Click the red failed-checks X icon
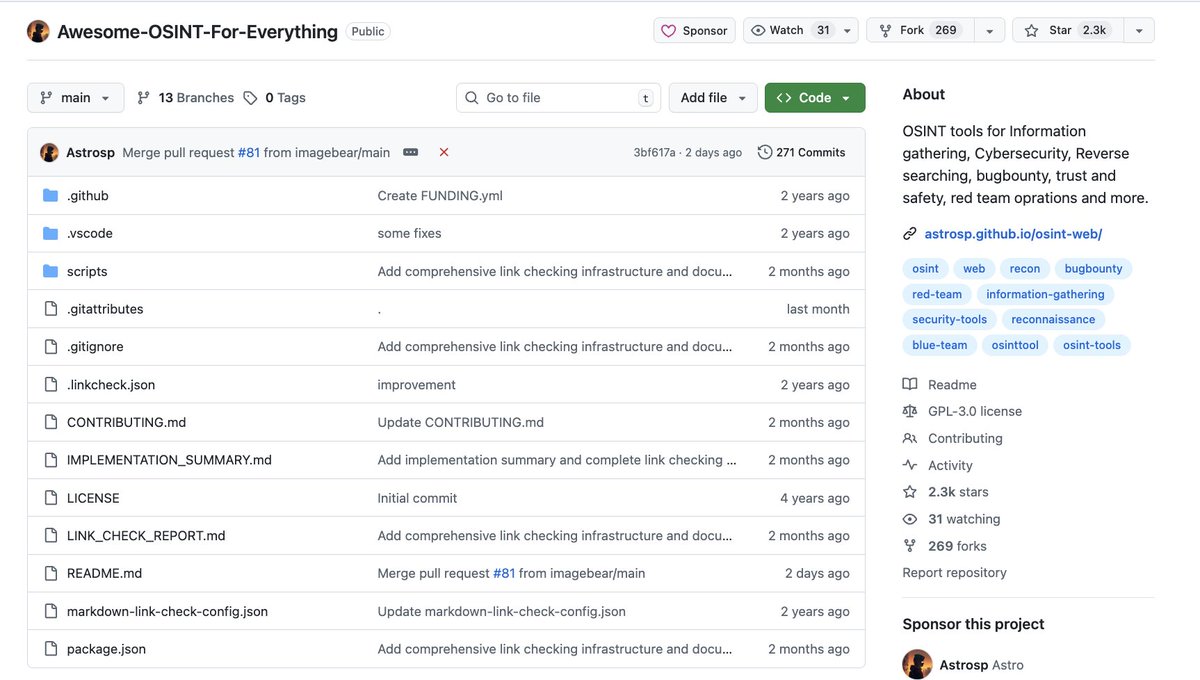This screenshot has height=680, width=1200. point(444,152)
